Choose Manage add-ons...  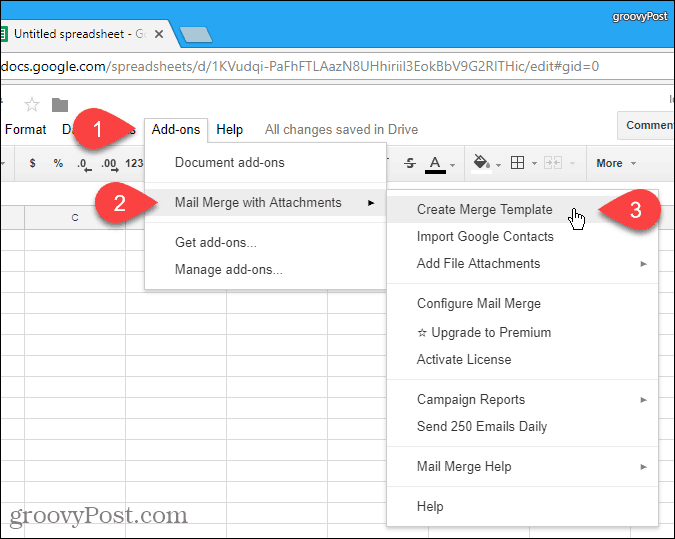pos(266,270)
